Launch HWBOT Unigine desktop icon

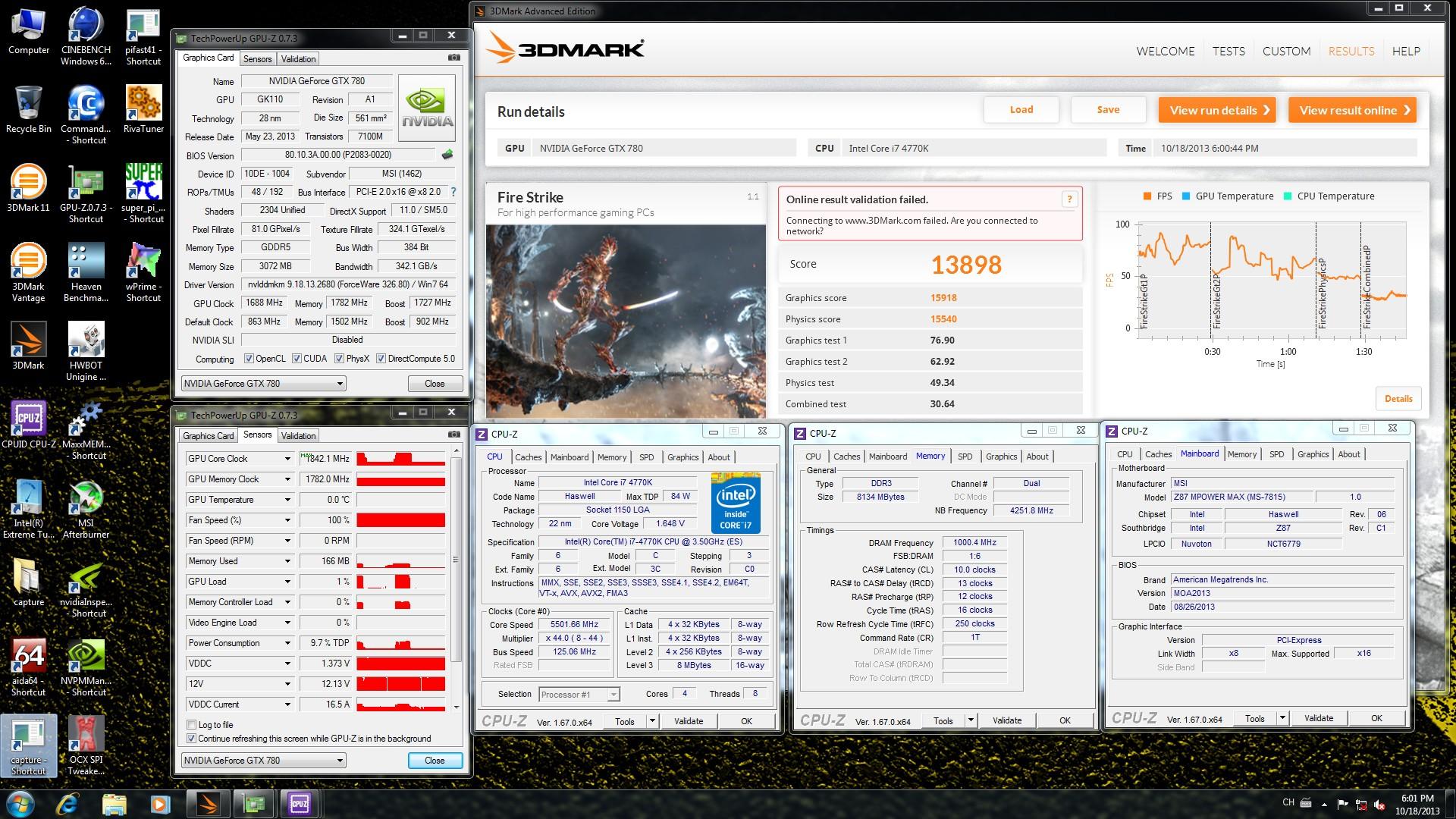coord(86,352)
